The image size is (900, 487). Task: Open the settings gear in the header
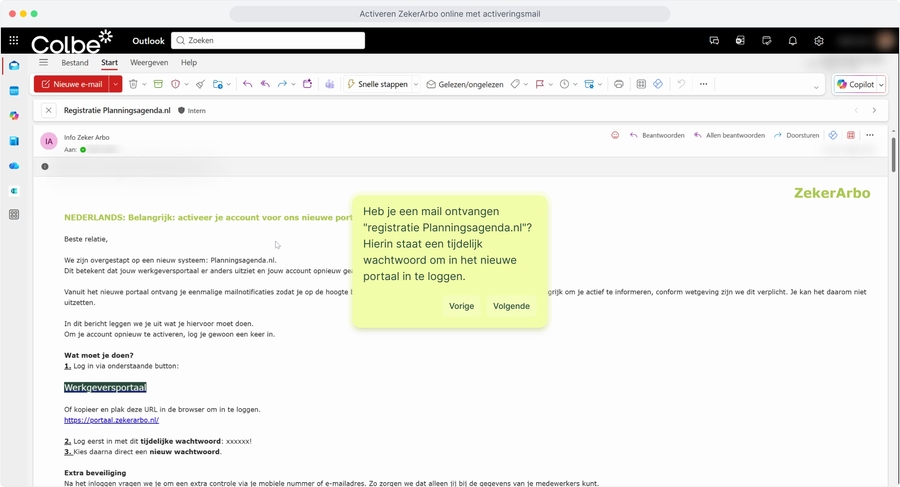pyautogui.click(x=818, y=41)
